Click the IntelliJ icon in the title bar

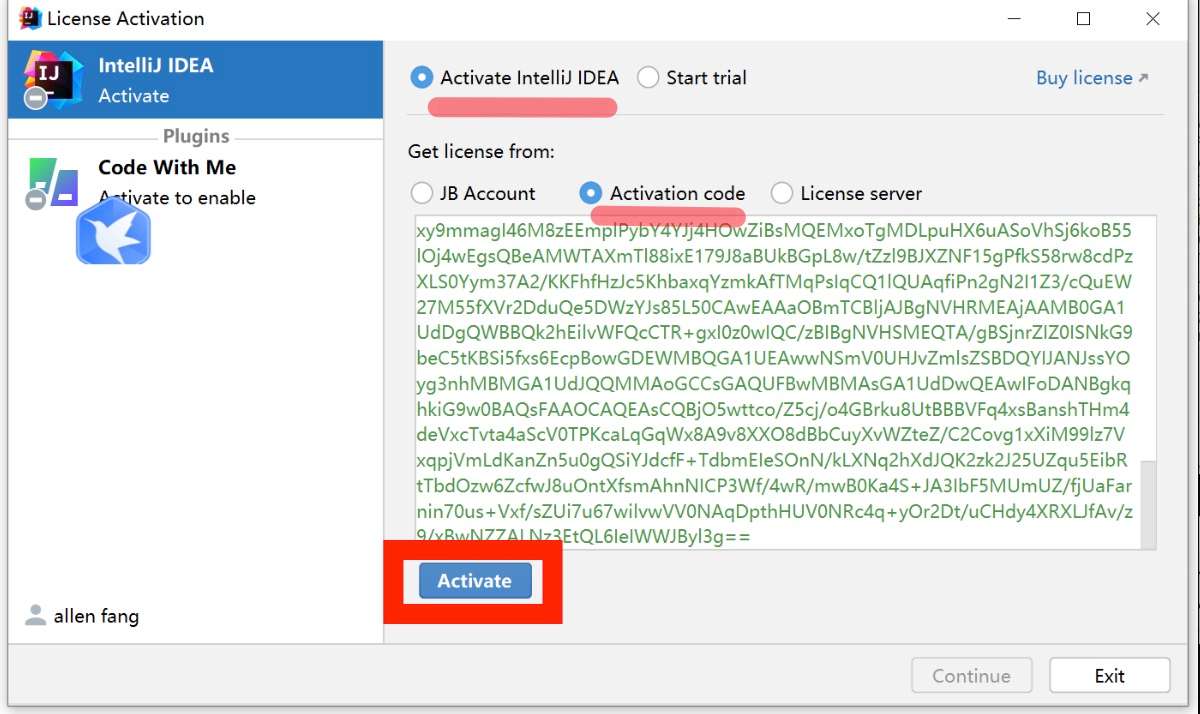pyautogui.click(x=30, y=18)
